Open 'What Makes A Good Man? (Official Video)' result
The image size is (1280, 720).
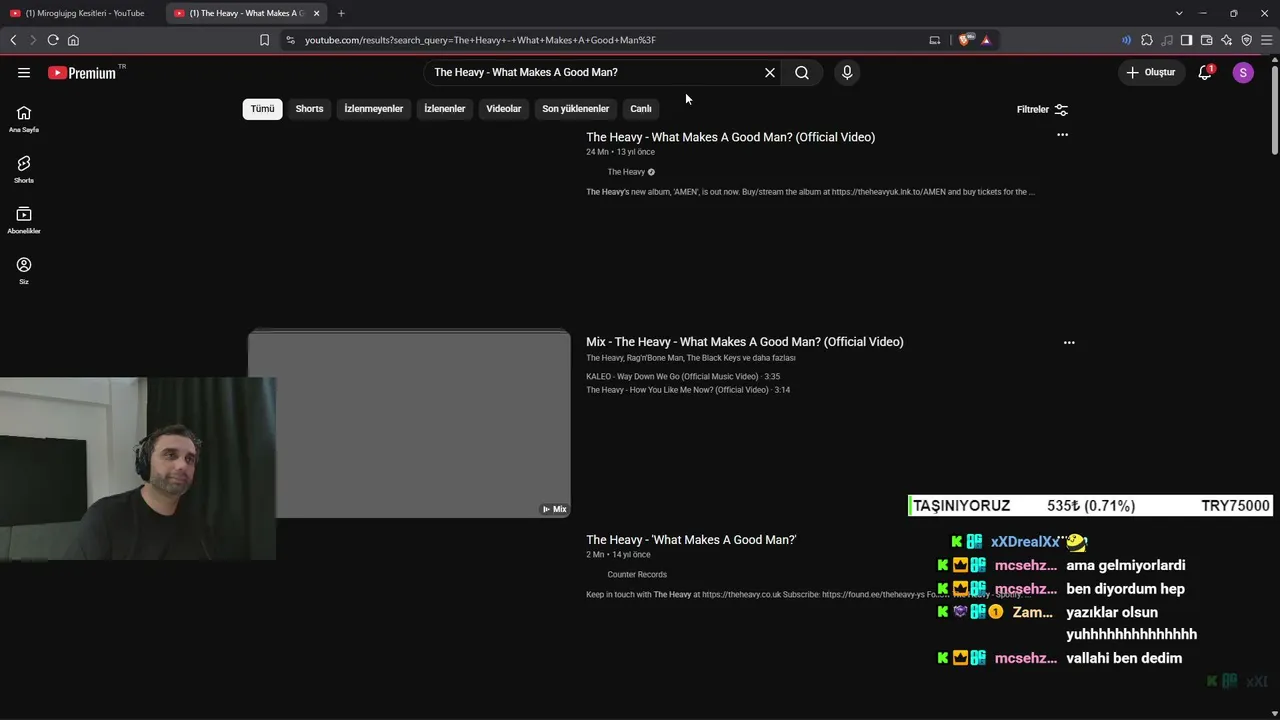(730, 137)
